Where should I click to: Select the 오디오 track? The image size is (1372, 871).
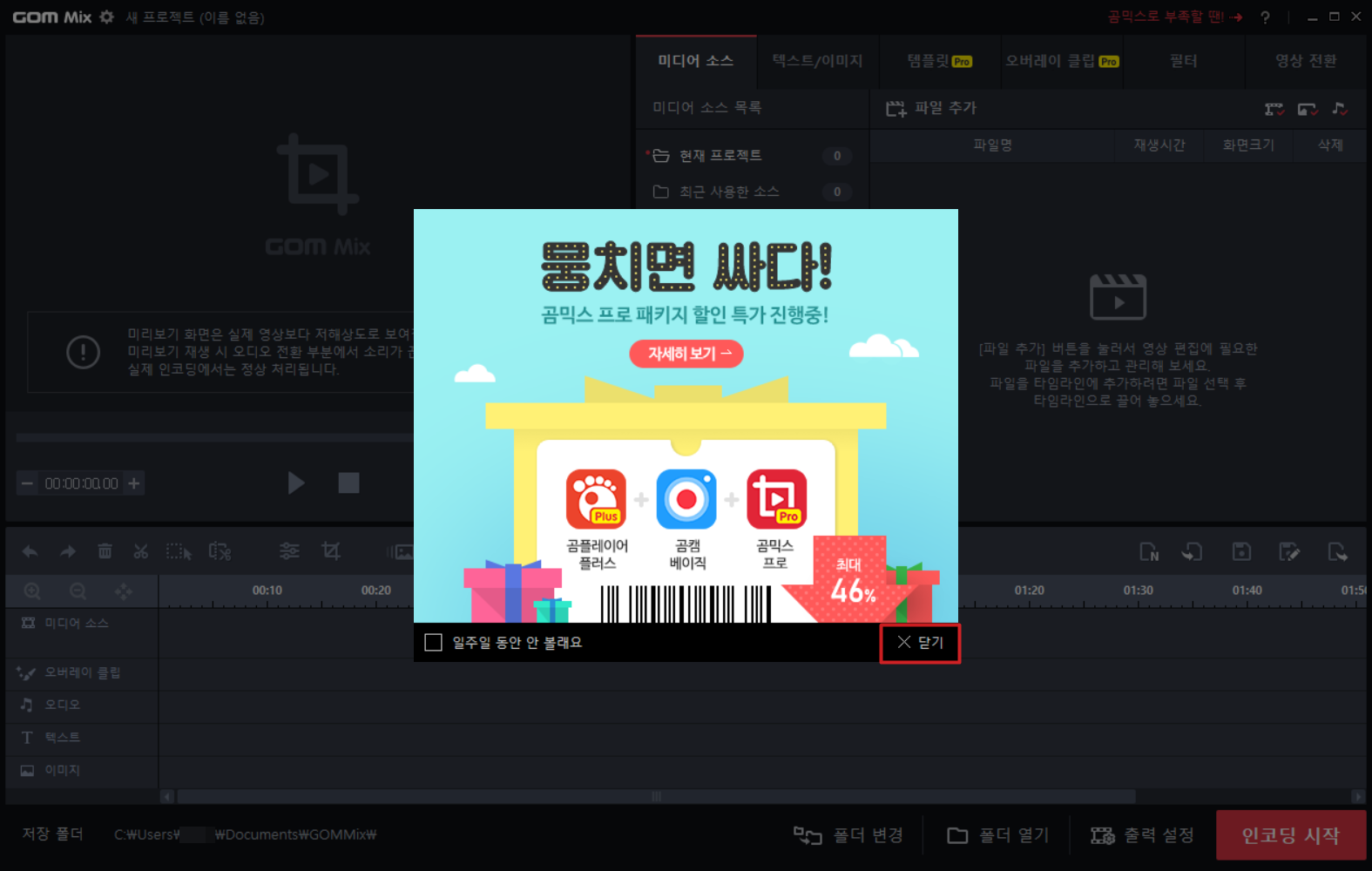coord(82,705)
